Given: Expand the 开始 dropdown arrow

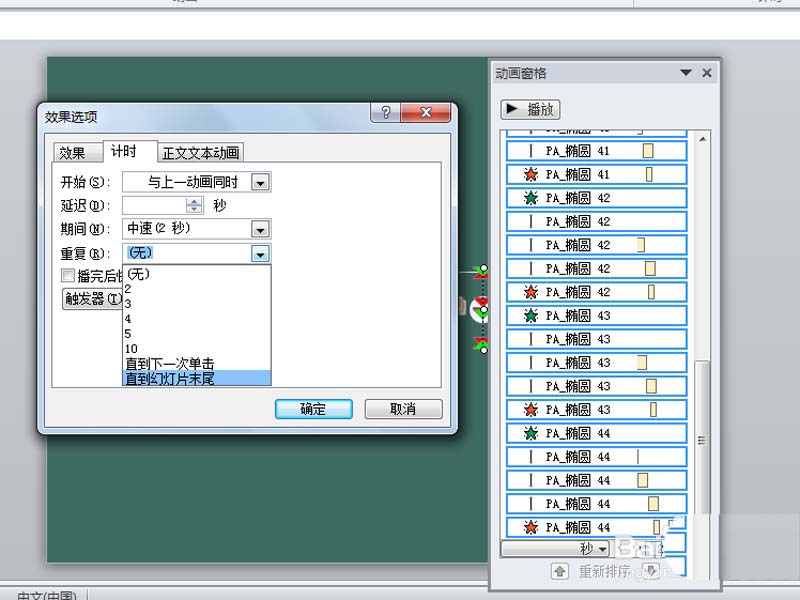Looking at the screenshot, I should (x=260, y=182).
